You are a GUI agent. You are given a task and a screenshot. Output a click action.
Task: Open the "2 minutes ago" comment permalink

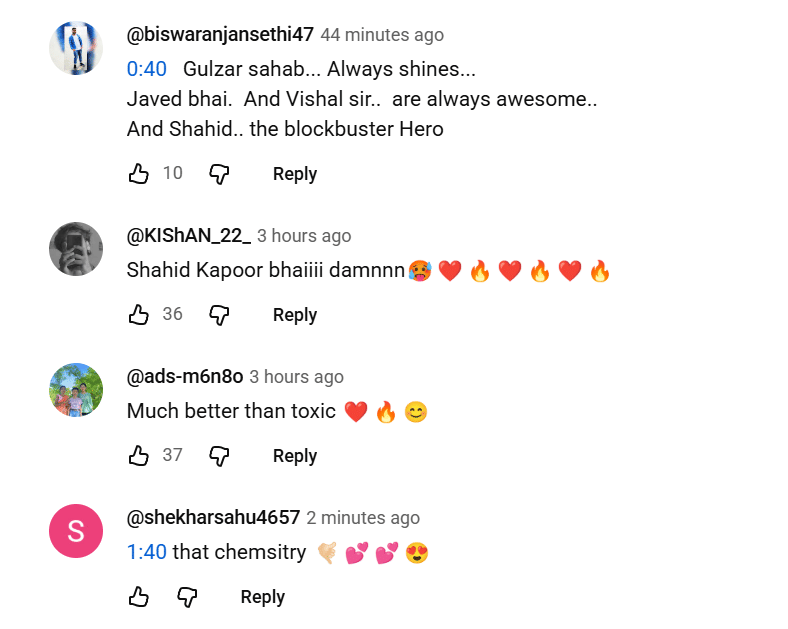tap(363, 518)
